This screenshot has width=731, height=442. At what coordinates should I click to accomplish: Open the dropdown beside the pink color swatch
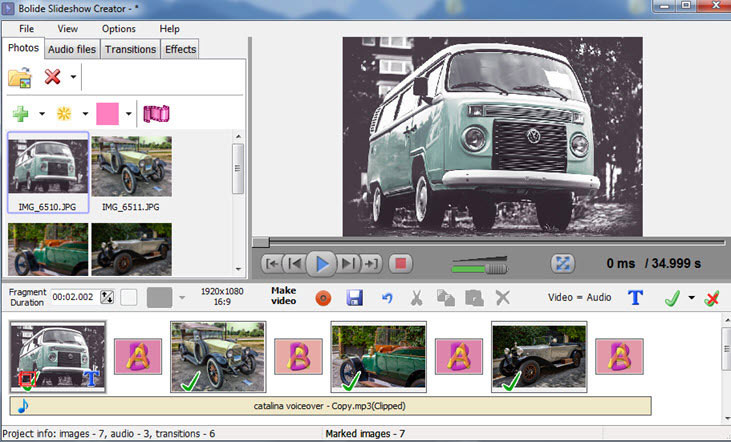tap(129, 113)
